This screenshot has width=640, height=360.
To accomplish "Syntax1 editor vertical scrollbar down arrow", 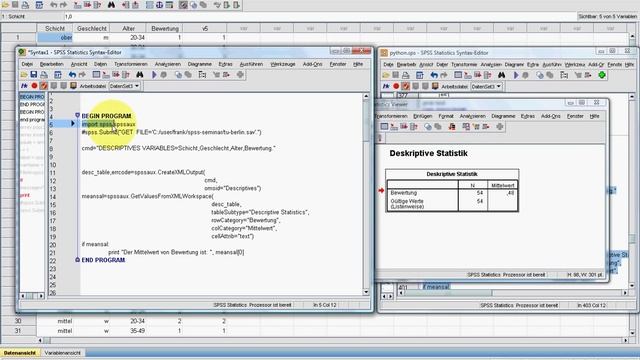I will pyautogui.click(x=366, y=292).
